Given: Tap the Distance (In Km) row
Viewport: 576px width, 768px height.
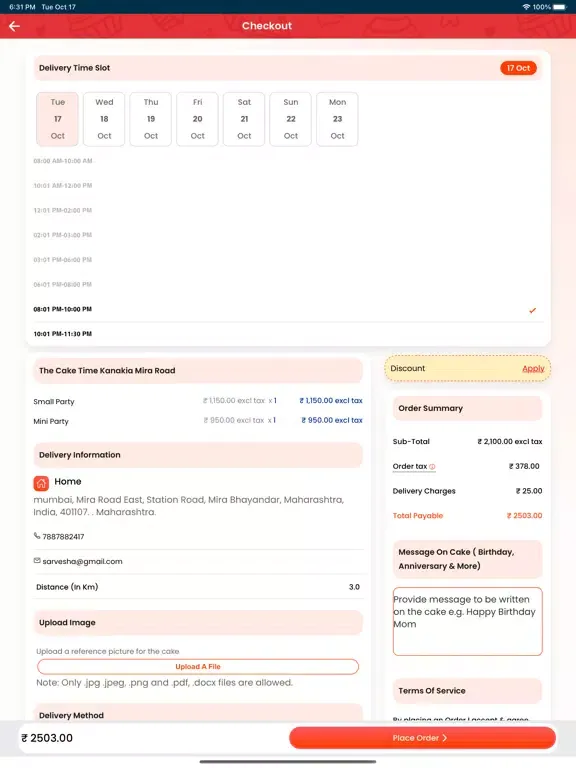Looking at the screenshot, I should 198,587.
